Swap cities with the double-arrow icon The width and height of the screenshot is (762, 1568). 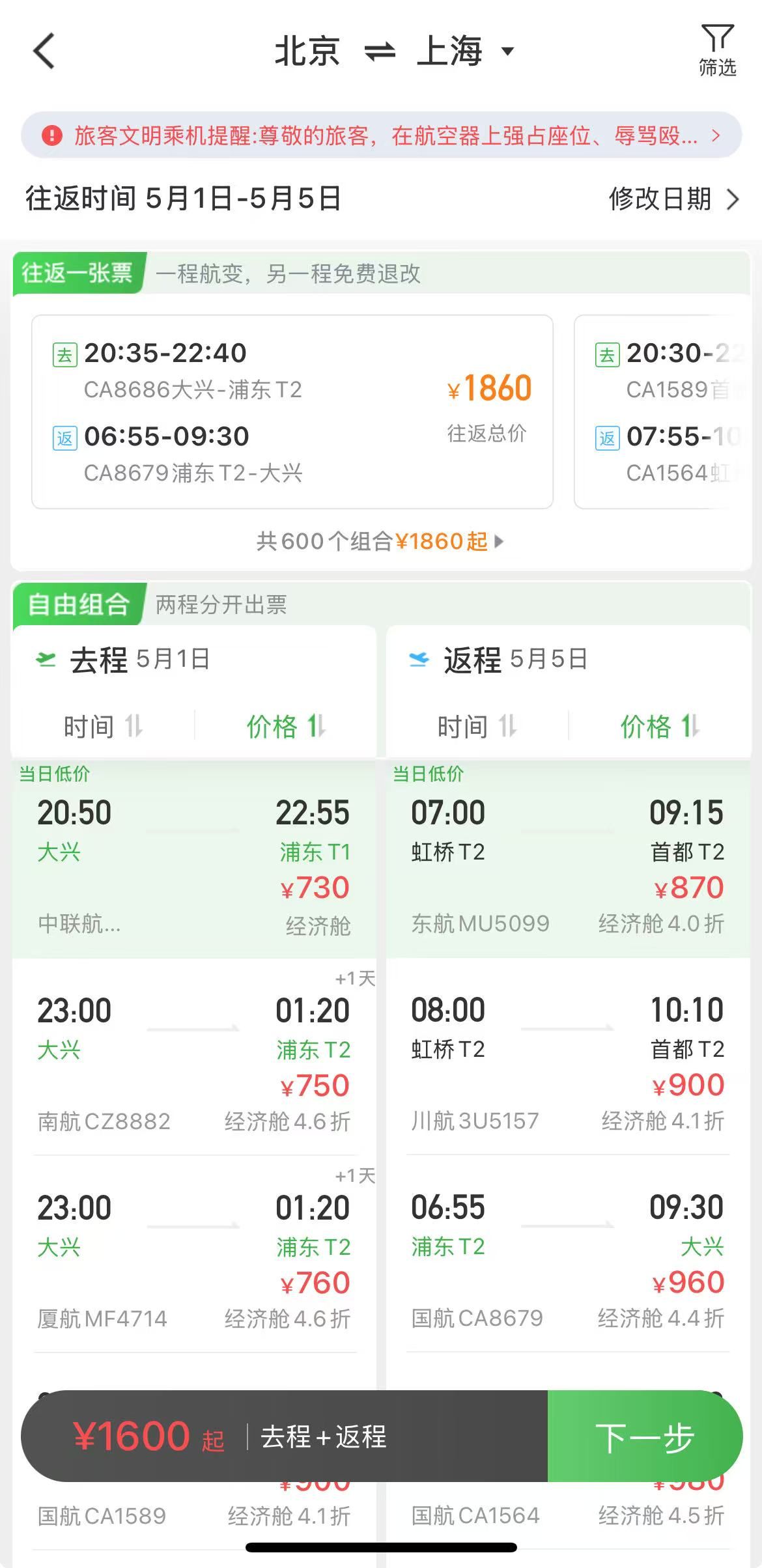point(380,51)
